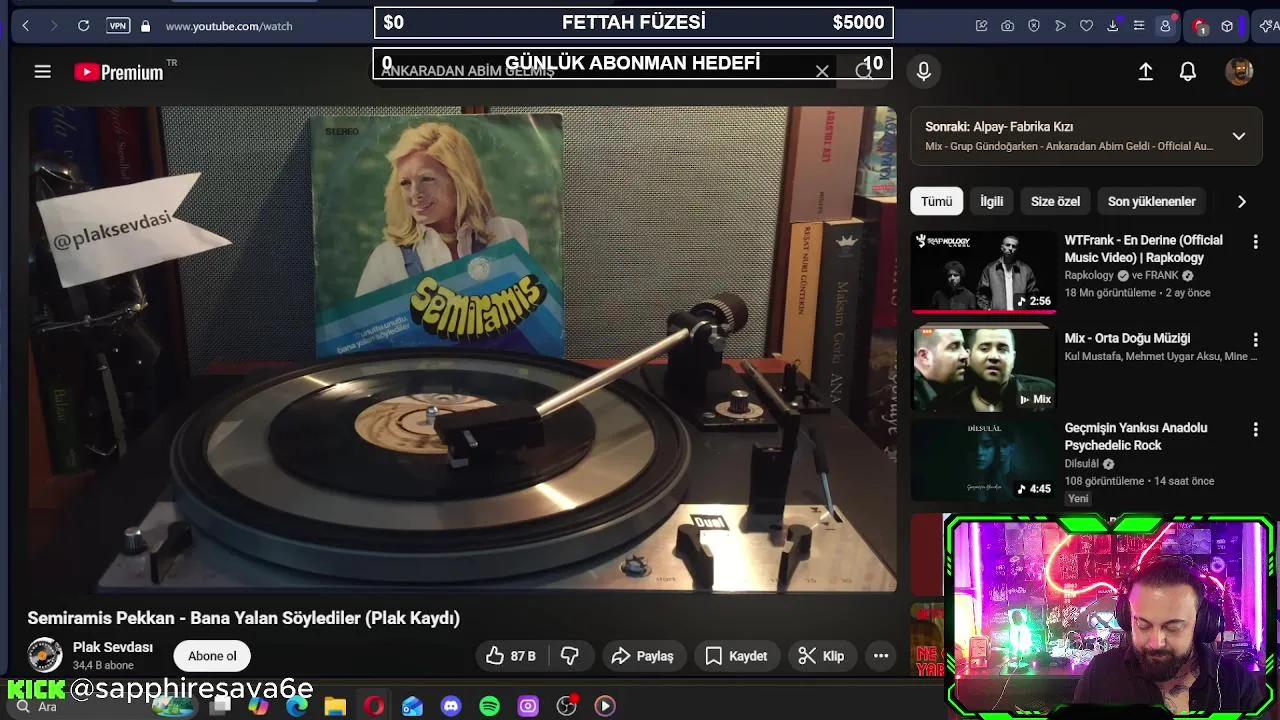The image size is (1280, 720).
Task: Open the YouTube notifications bell
Action: tap(1188, 71)
